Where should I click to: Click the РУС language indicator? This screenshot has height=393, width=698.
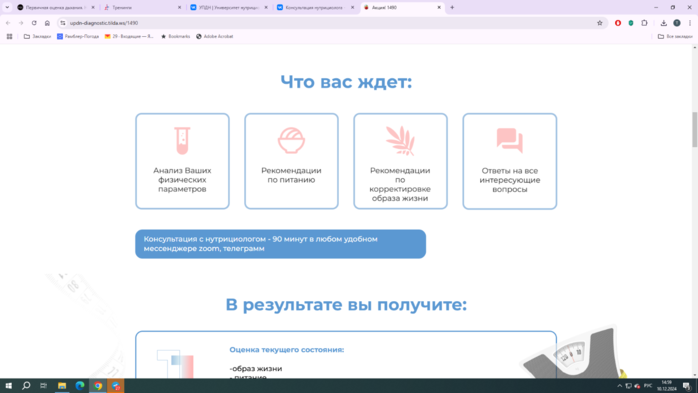(x=648, y=386)
